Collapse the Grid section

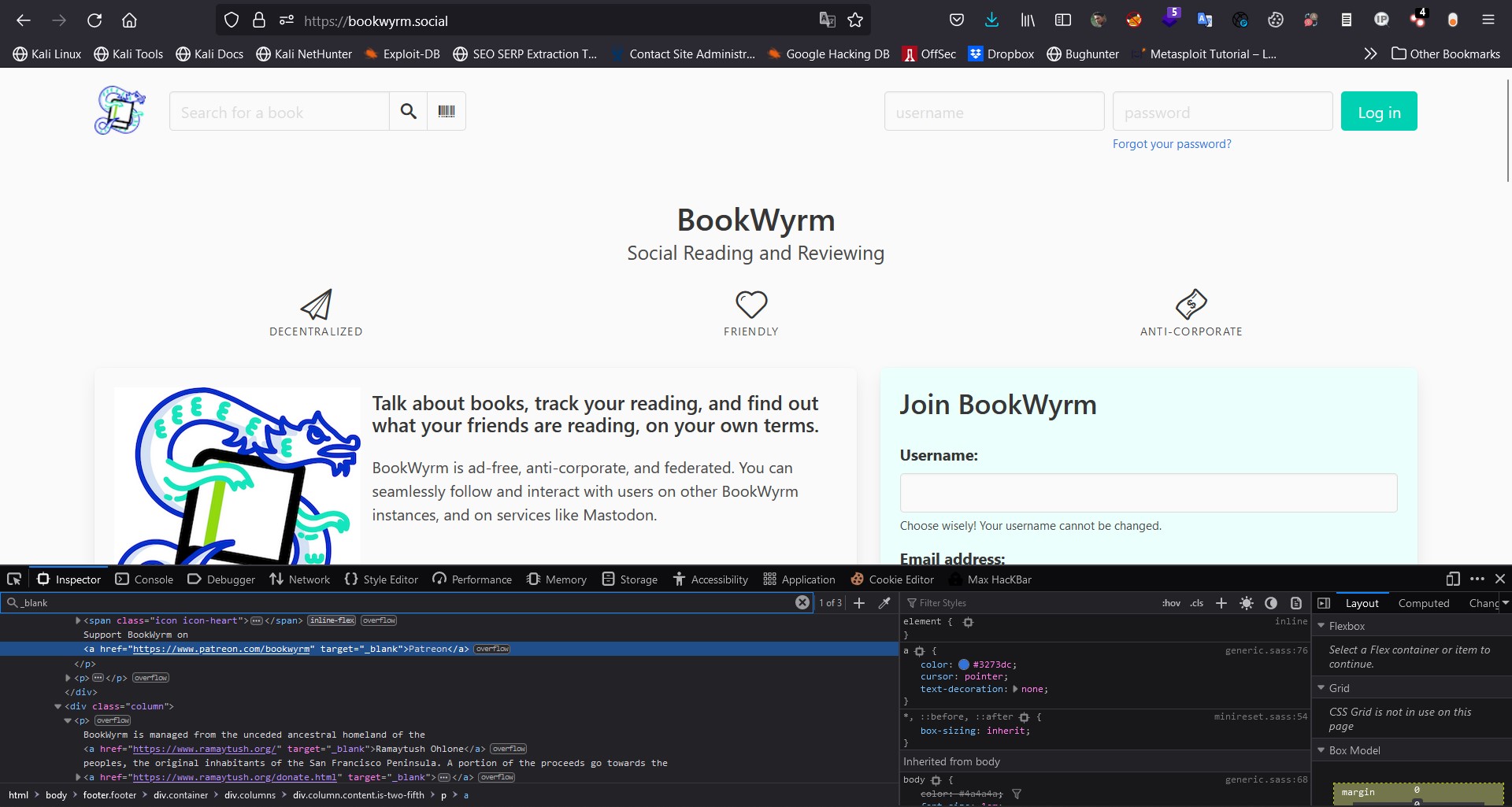tap(1321, 688)
